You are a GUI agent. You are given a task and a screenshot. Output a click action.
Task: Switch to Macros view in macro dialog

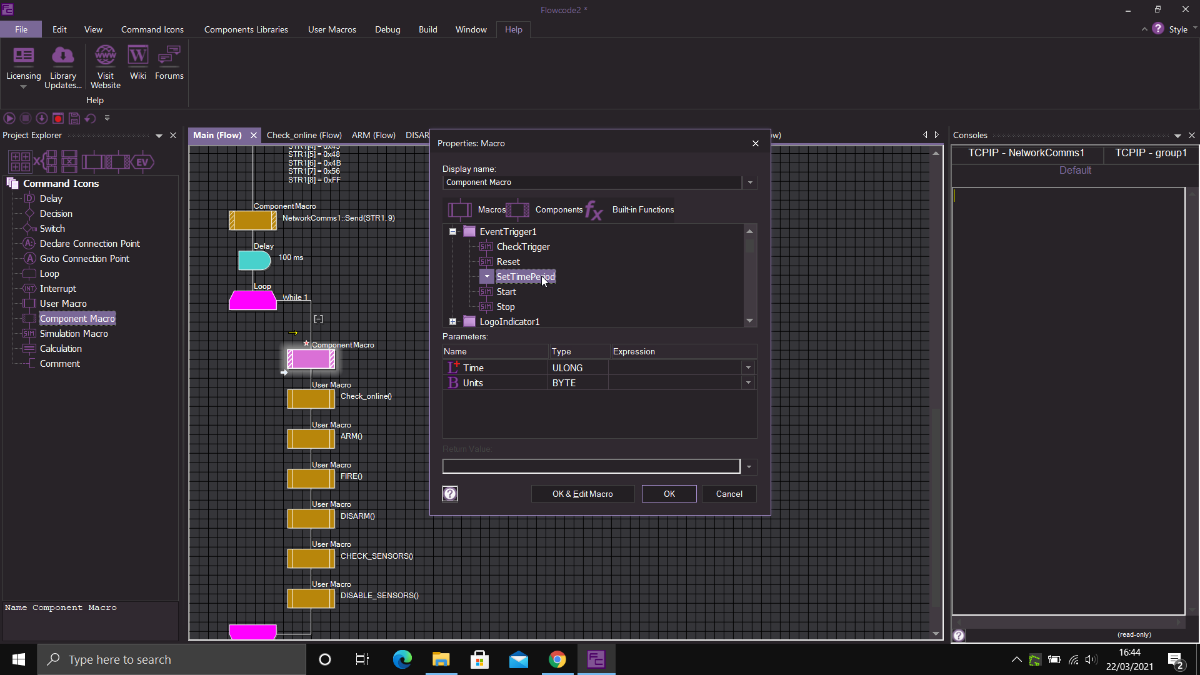click(460, 210)
